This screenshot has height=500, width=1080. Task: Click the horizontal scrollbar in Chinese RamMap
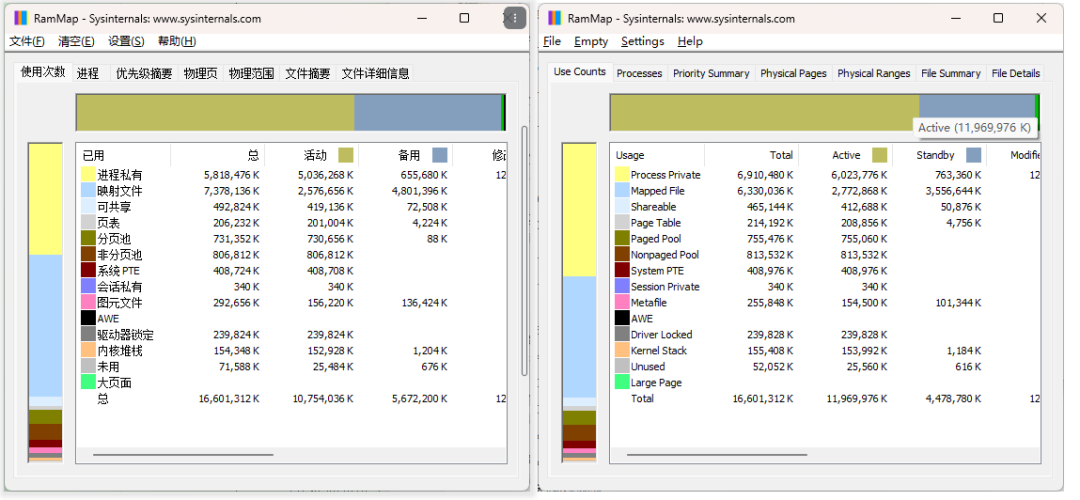click(183, 455)
